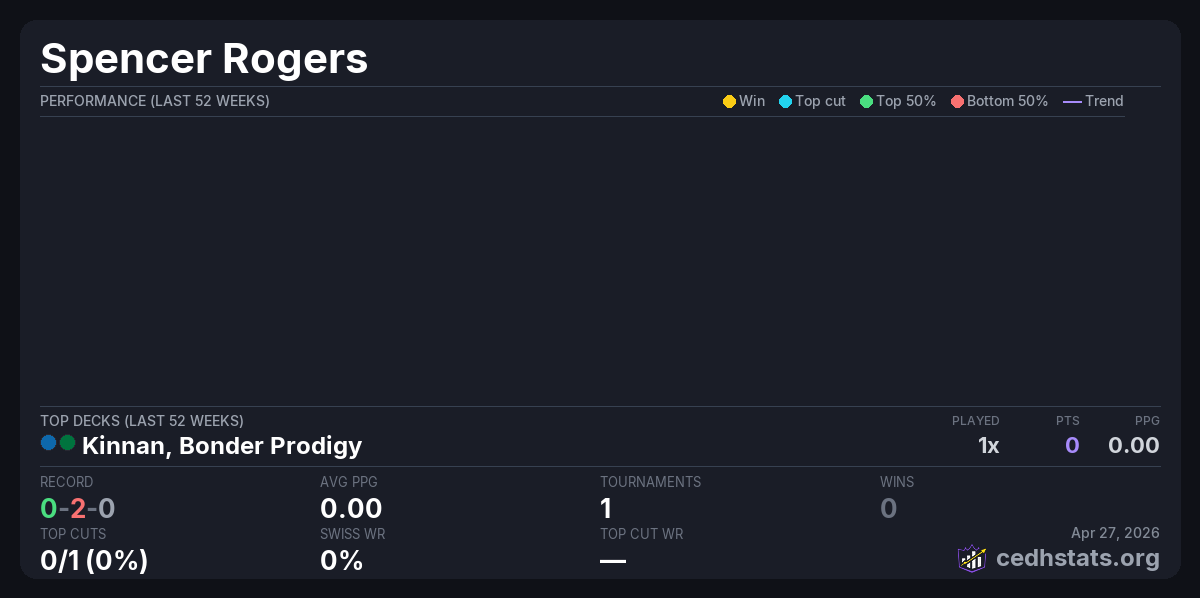Click the empty performance chart area
Screen dimensions: 1200x598
[x=582, y=260]
